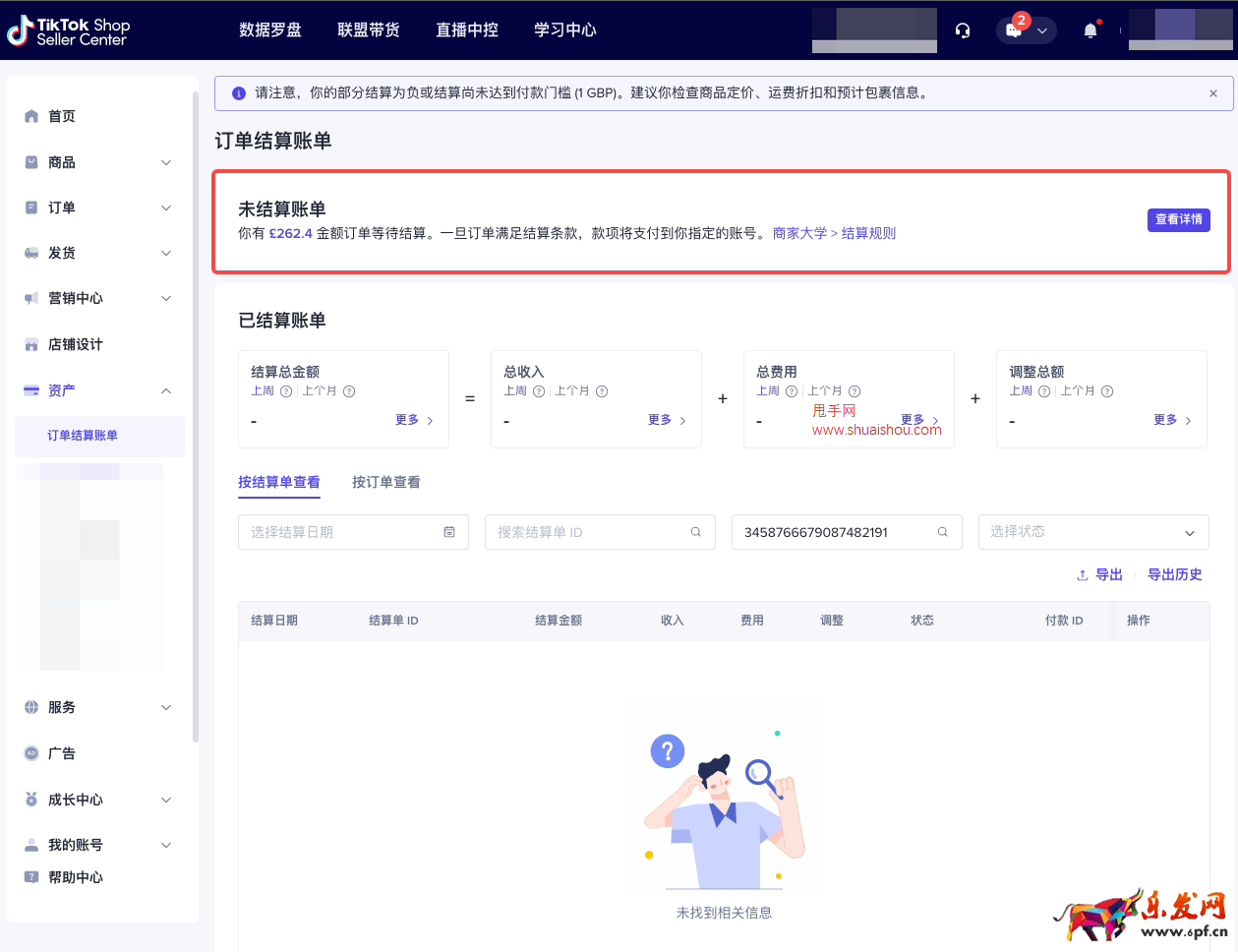1238x952 pixels.
Task: Open 数据罗盘 in the top navigation
Action: [271, 30]
